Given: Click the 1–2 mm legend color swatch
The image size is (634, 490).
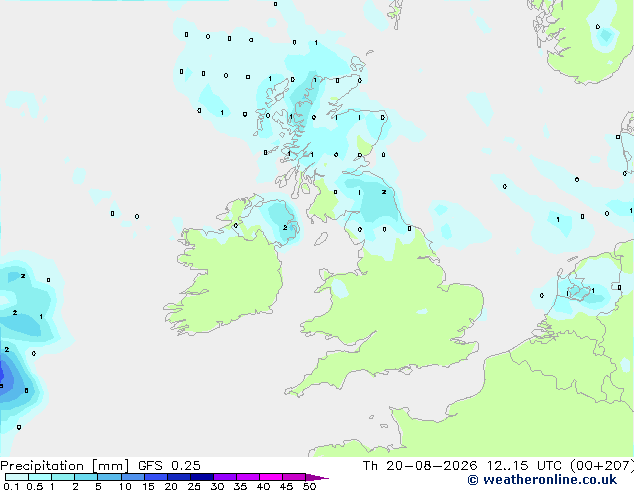Looking at the screenshot, I should (x=63, y=477).
